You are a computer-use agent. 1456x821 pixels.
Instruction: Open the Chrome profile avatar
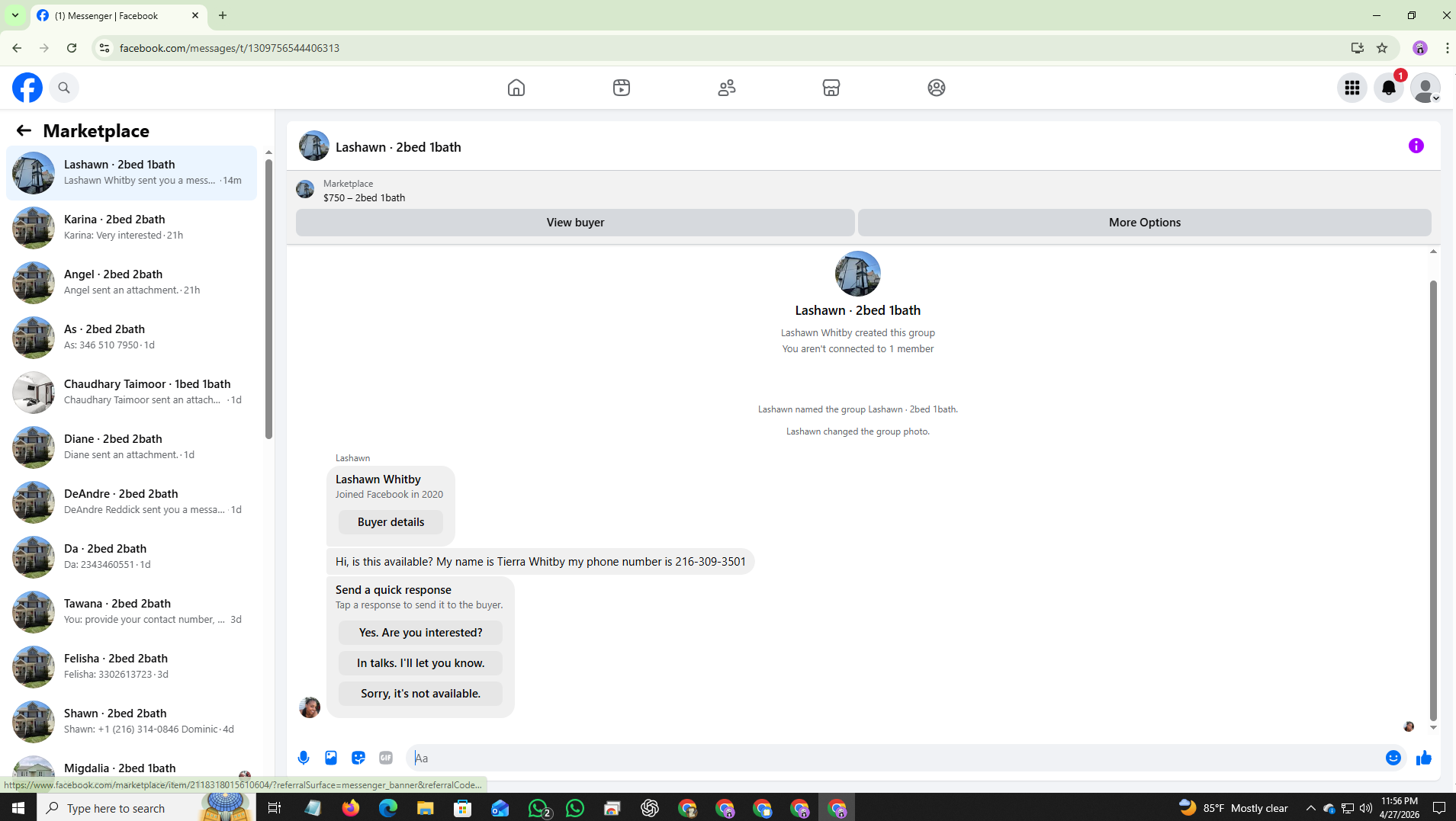1420,48
